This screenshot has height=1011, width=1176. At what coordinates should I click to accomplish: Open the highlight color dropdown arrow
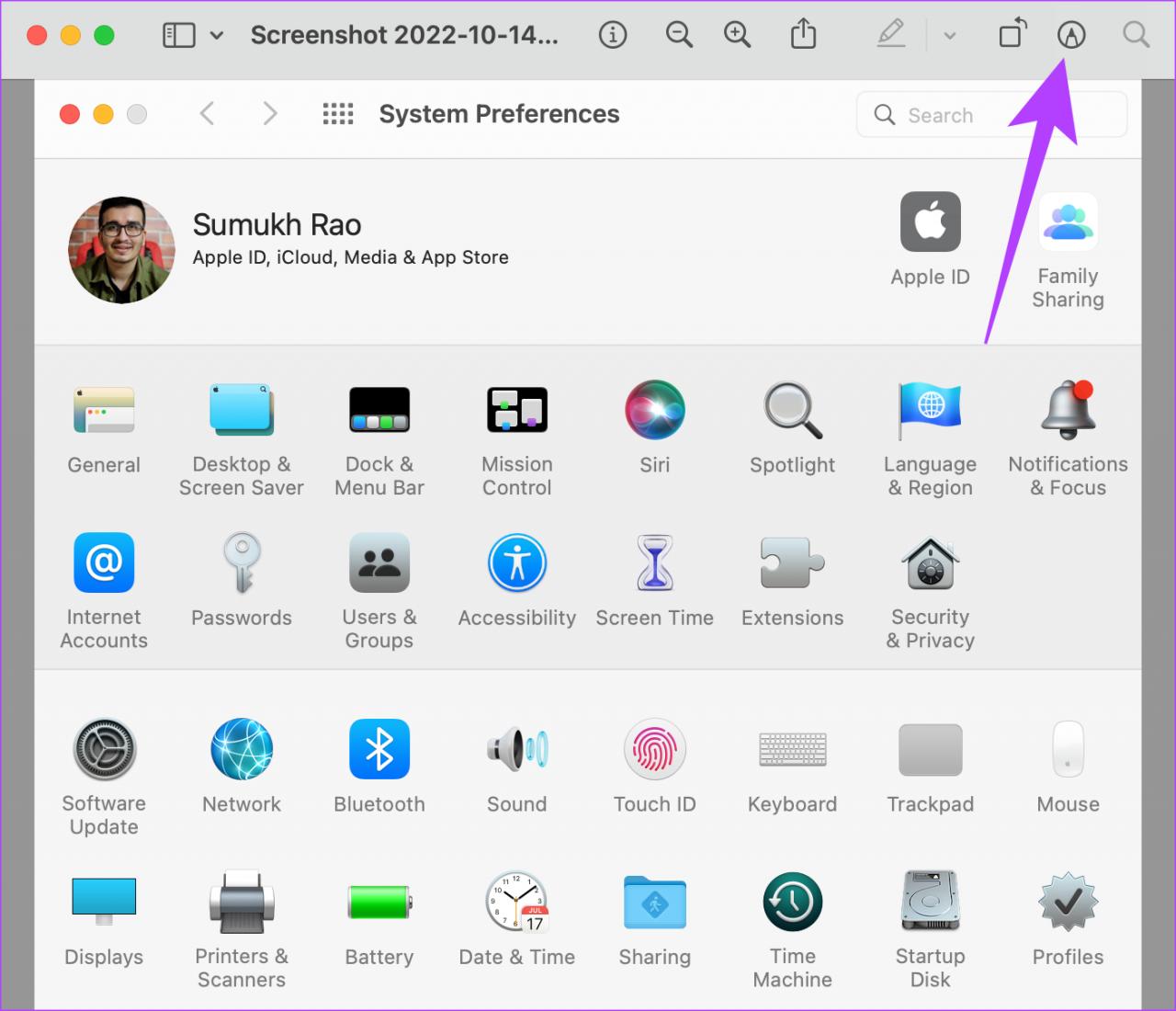coord(950,36)
